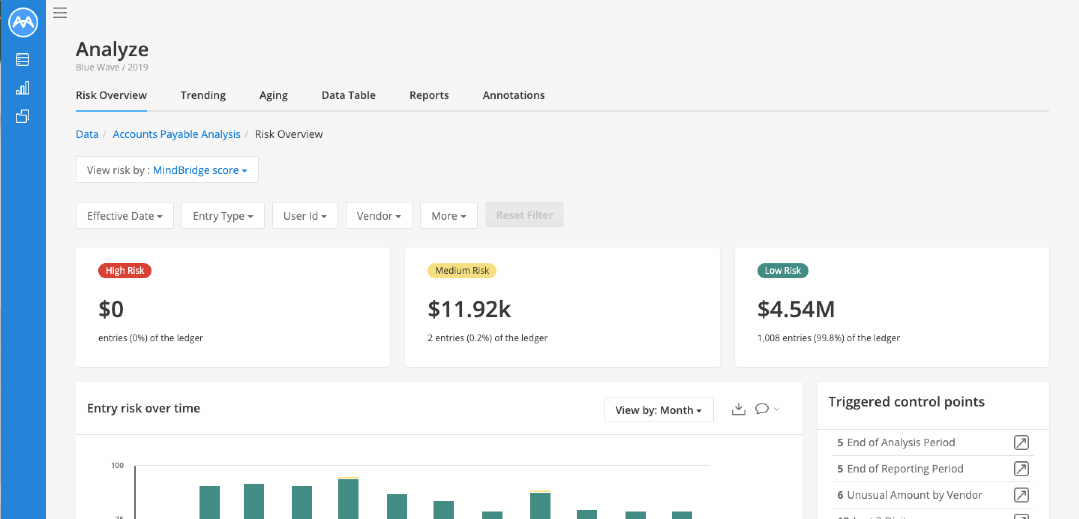Screen dimensions: 1079x519
Task: Go to the Data Table tab
Action: coord(348,96)
